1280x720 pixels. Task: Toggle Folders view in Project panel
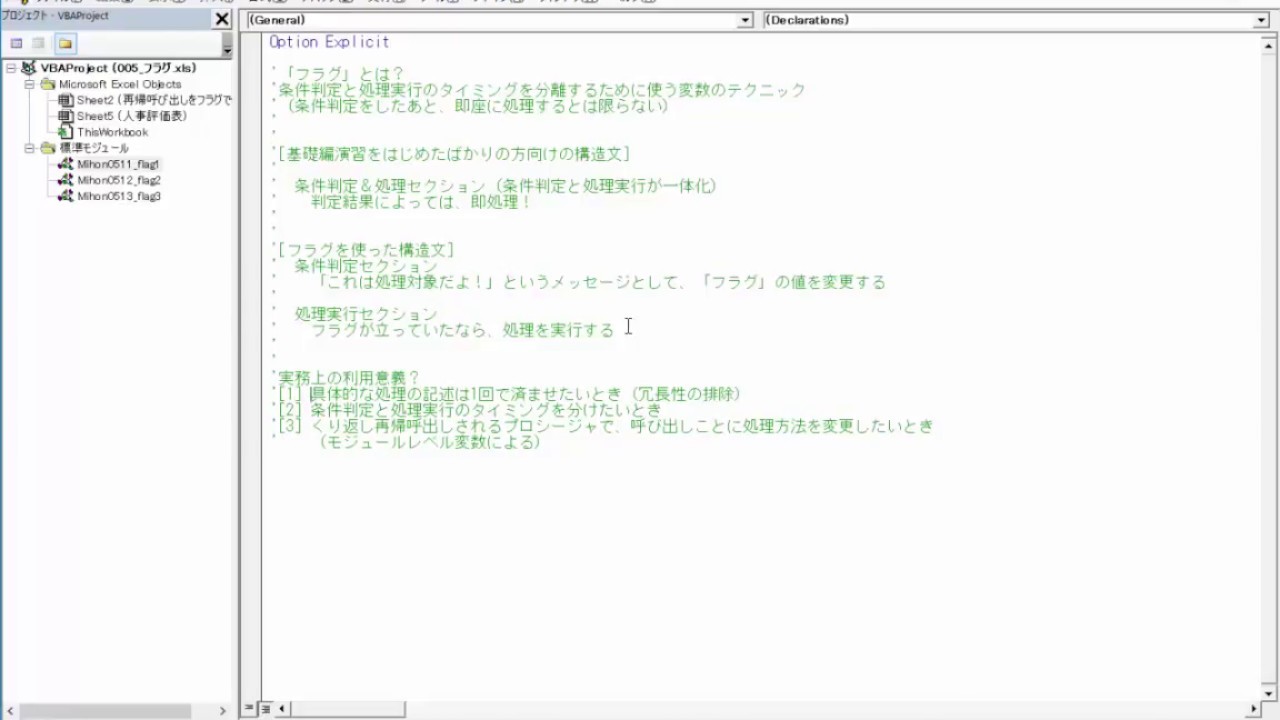click(x=65, y=43)
